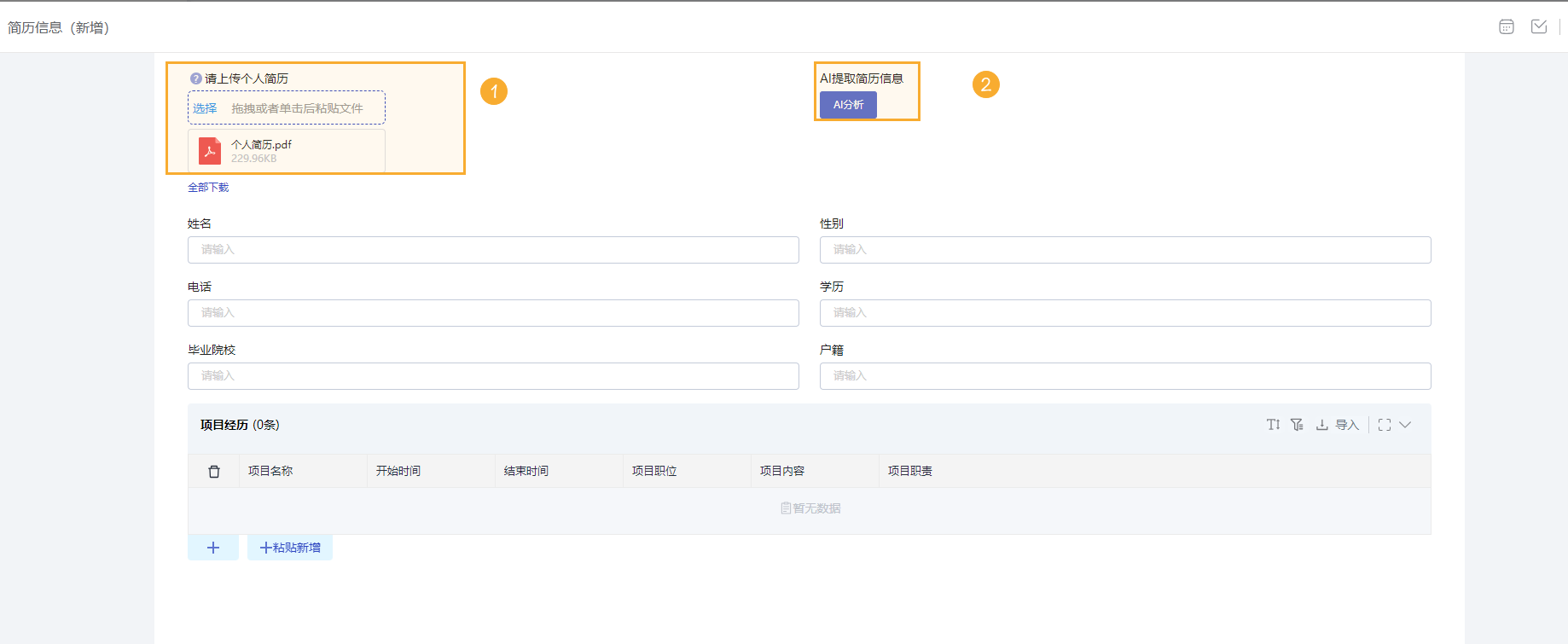Click the trash delete icon in table header
This screenshot has height=644, width=1568.
214,472
